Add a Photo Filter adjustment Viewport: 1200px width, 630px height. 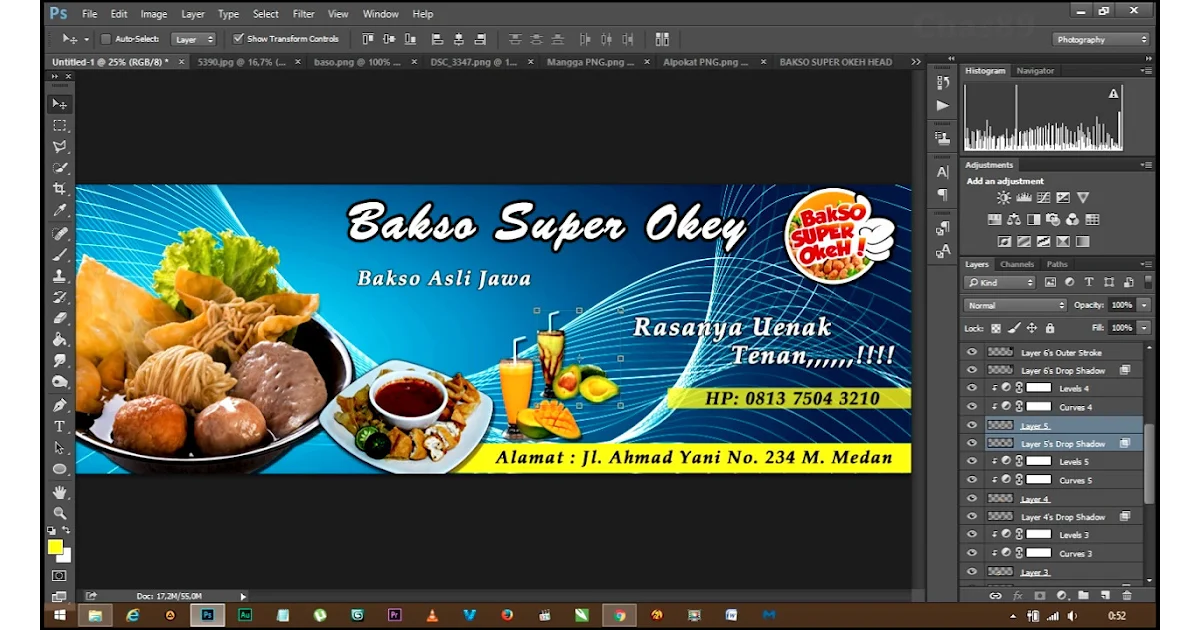pos(1053,219)
